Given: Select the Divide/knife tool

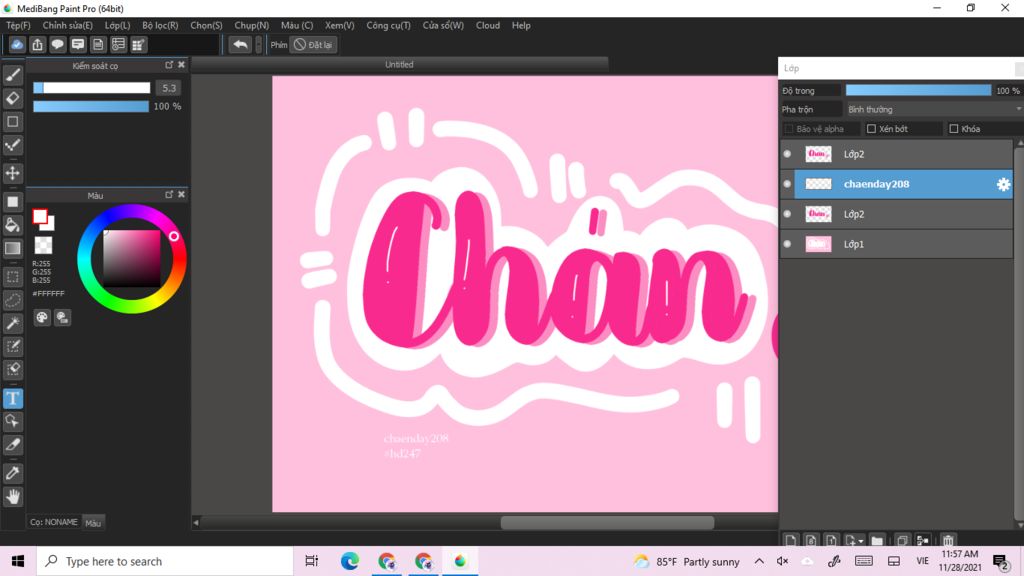Looking at the screenshot, I should click(x=12, y=445).
